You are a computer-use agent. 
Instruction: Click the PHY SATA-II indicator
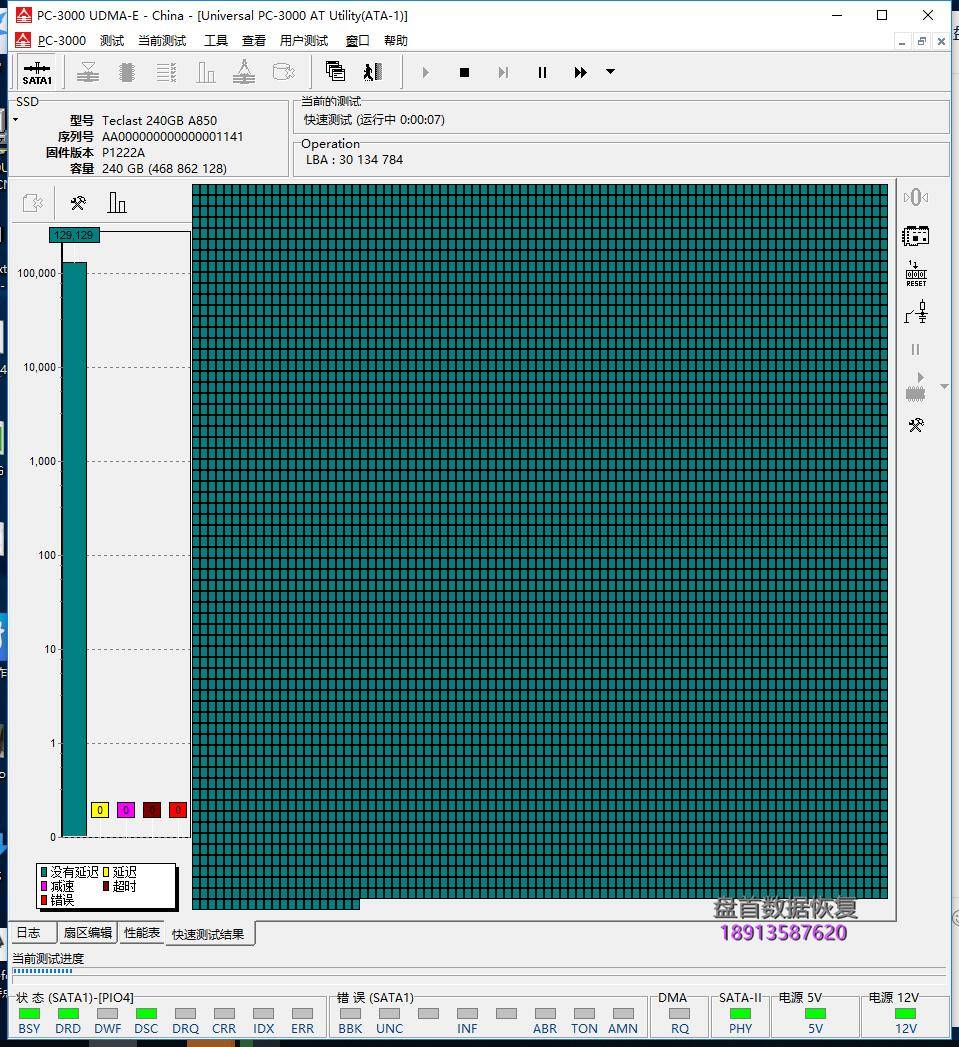pyautogui.click(x=740, y=1014)
